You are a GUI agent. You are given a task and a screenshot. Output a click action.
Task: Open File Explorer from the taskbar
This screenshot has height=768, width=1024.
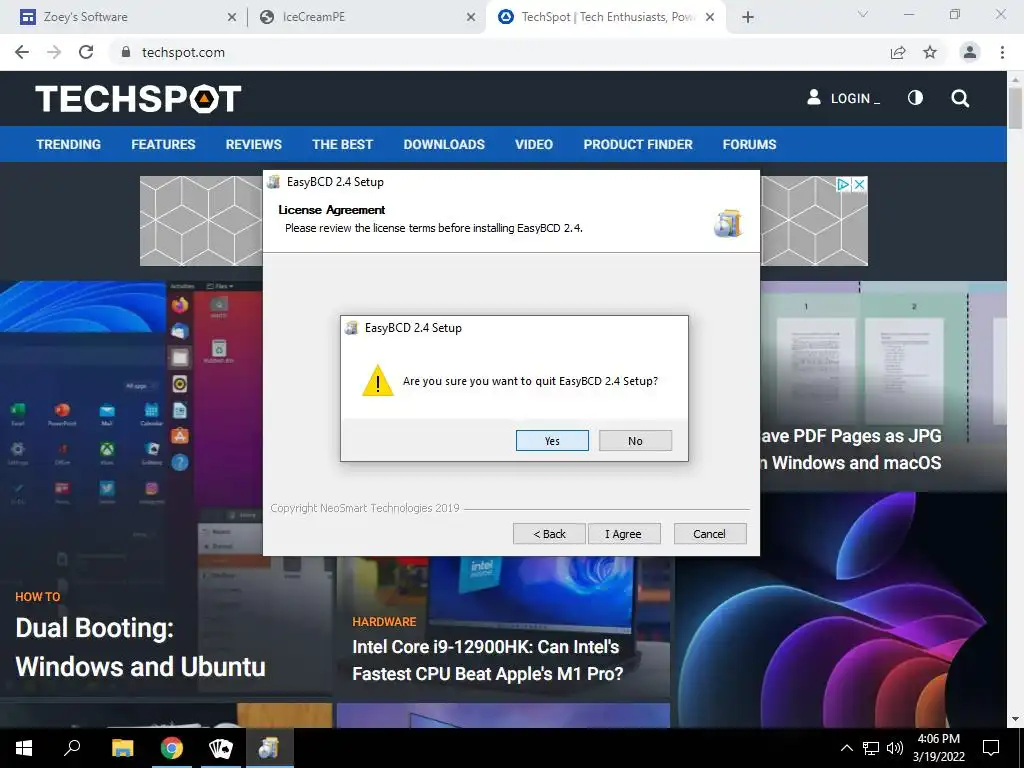click(x=122, y=748)
